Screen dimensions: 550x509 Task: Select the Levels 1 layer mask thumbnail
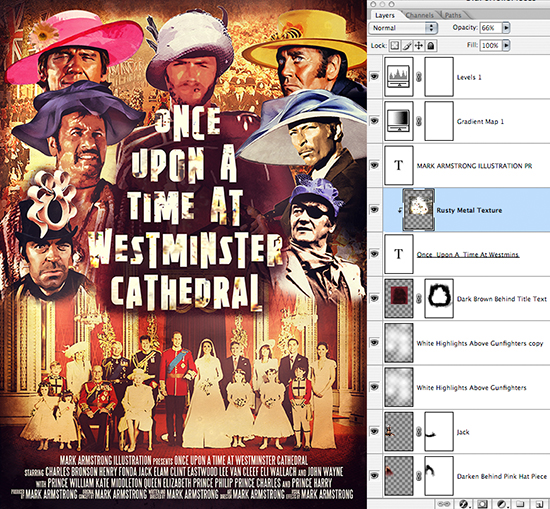click(439, 77)
